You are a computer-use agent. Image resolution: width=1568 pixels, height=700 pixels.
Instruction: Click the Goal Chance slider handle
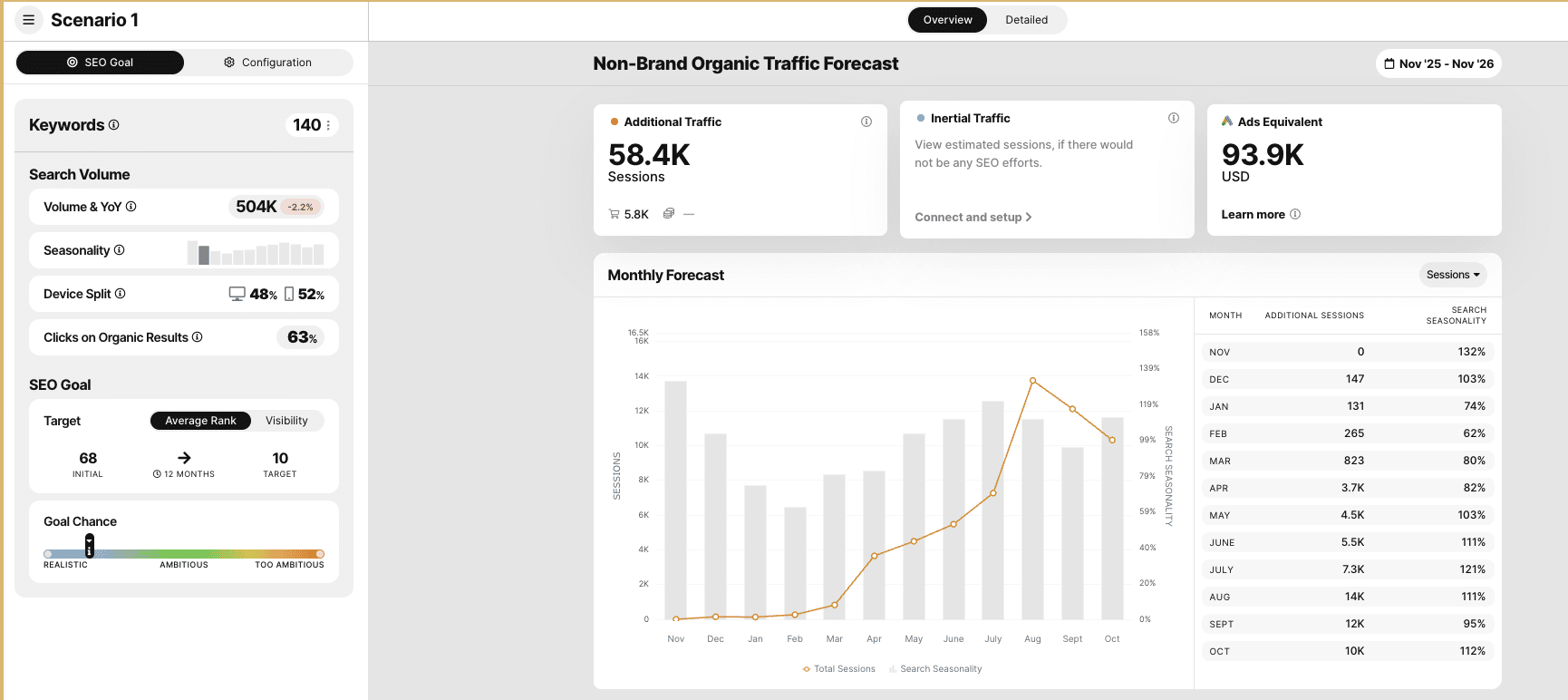click(x=89, y=546)
